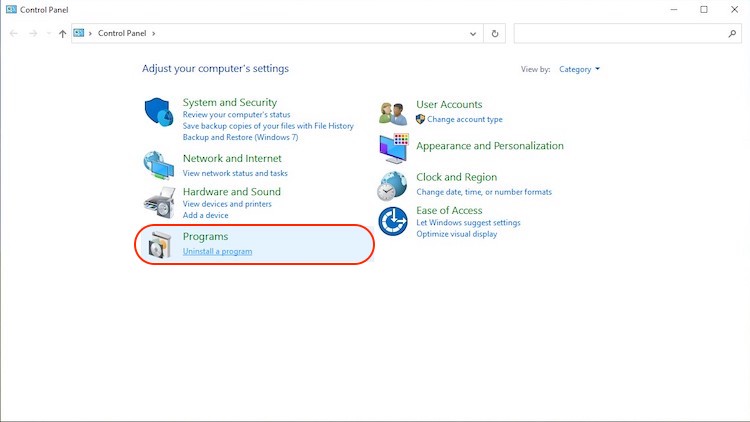Viewport: 750px width, 422px height.
Task: Click the Control Panel title bar icon
Action: pos(11,10)
